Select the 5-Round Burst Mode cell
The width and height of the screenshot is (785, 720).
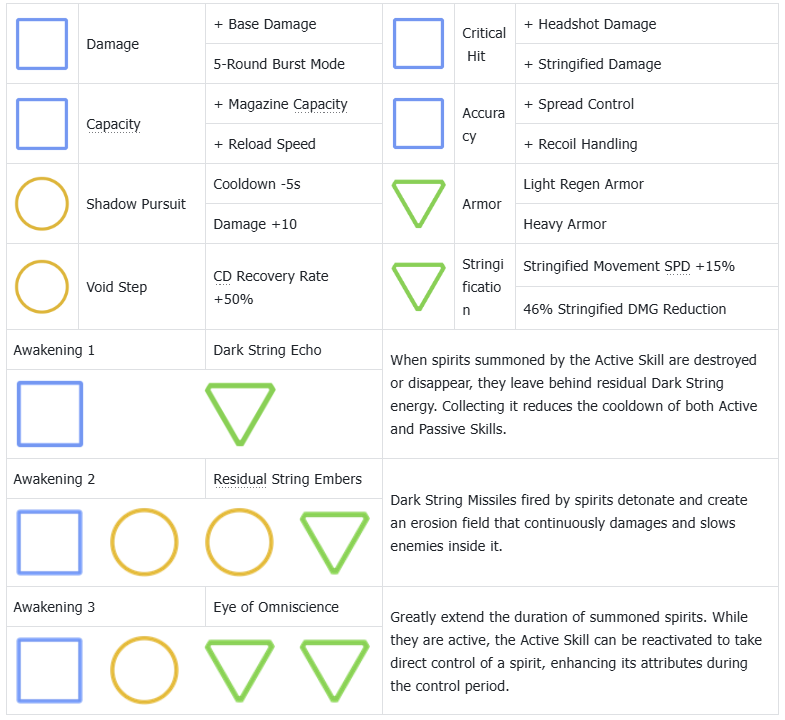pos(294,64)
